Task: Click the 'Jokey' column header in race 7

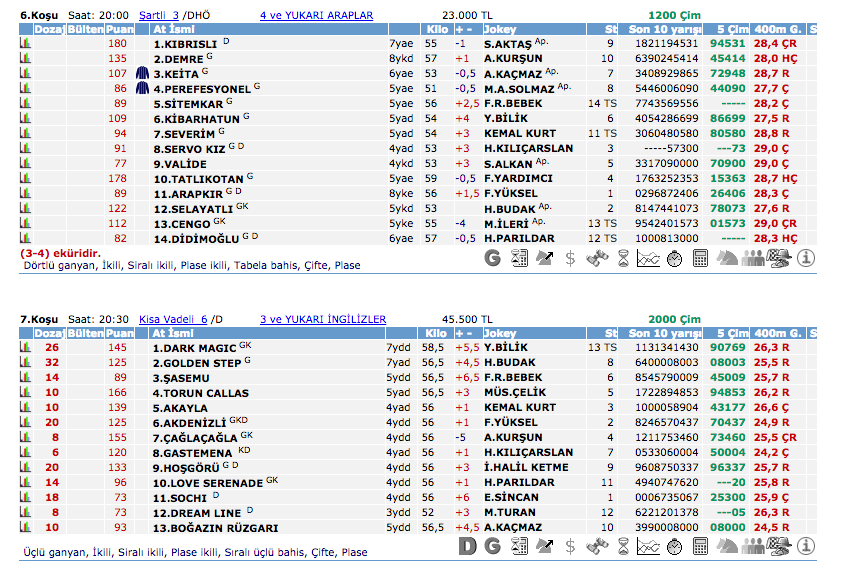Action: tap(500, 333)
